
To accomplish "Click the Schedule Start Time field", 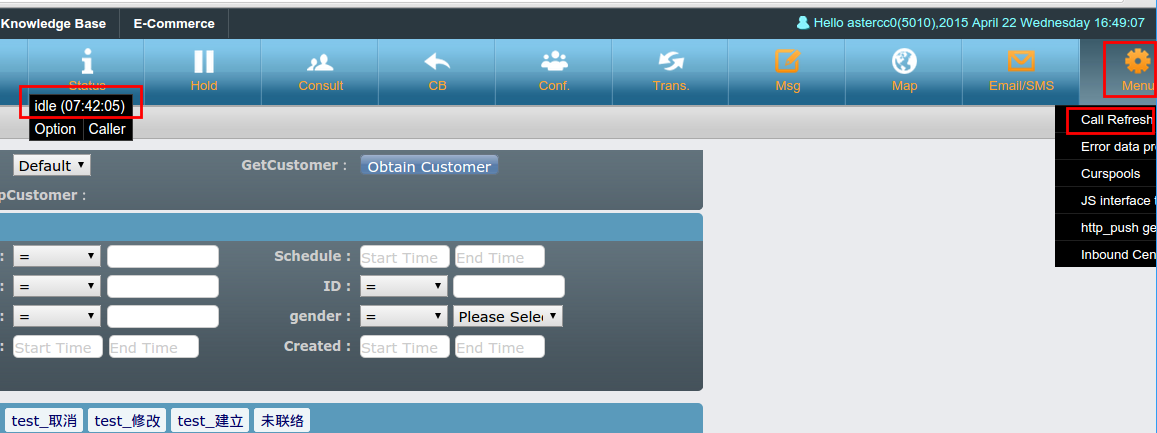I will click(x=405, y=257).
